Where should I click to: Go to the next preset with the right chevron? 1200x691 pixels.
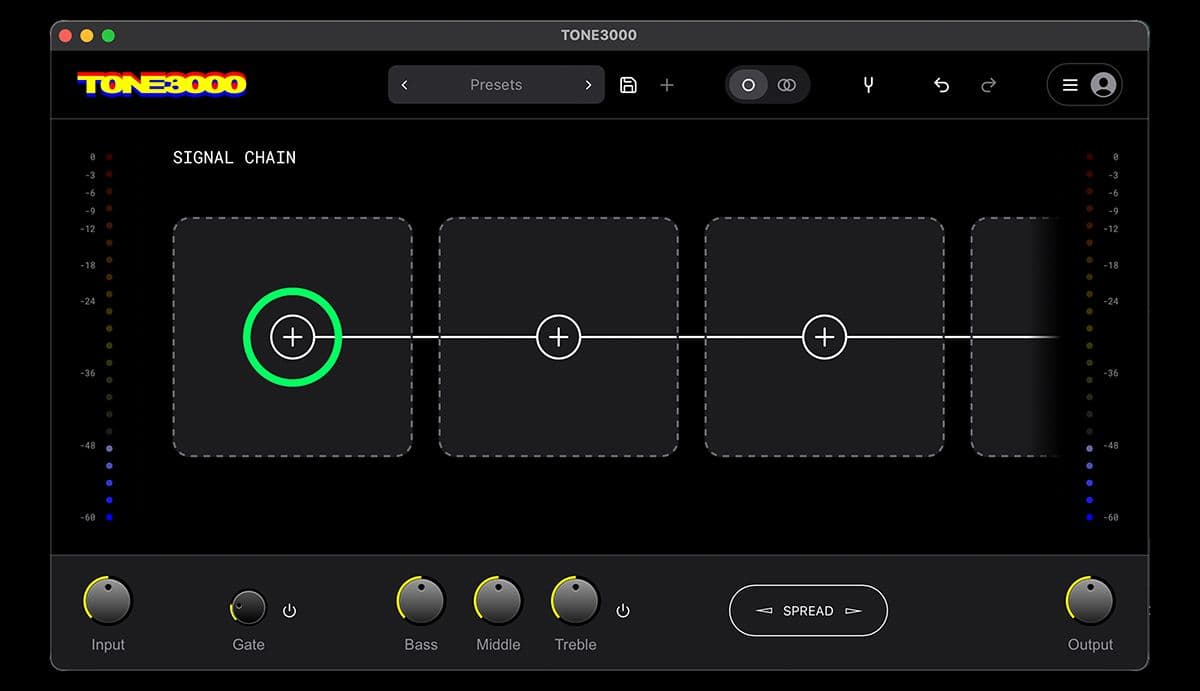pyautogui.click(x=588, y=85)
